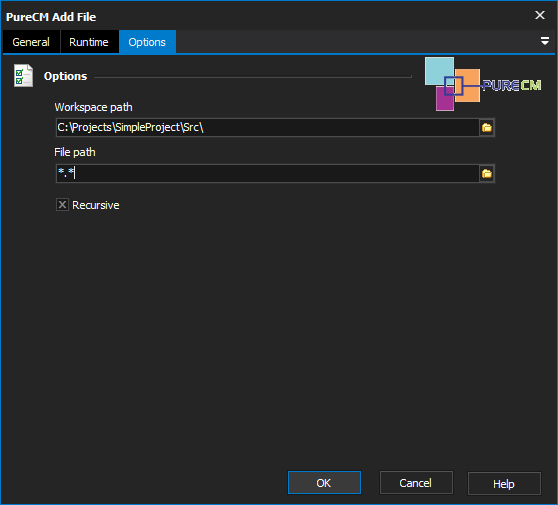This screenshot has width=558, height=505.
Task: Toggle the Recursive checkbox
Action: (x=62, y=205)
